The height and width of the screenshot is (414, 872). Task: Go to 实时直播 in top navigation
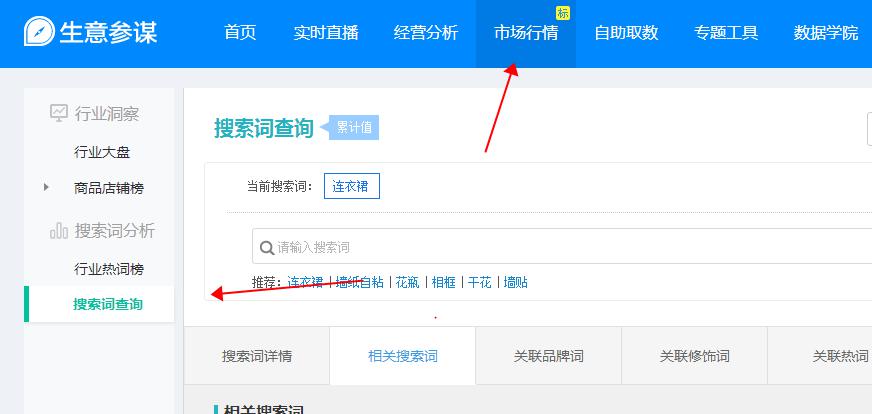326,33
